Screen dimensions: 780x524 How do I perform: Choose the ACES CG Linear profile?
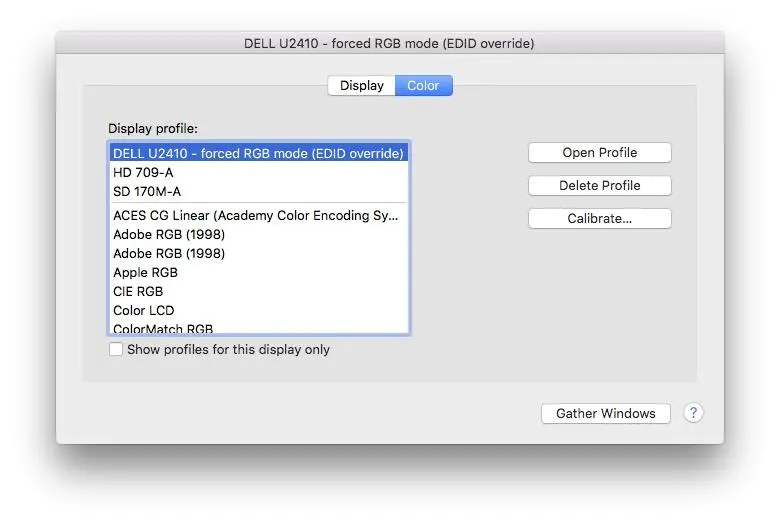click(259, 215)
